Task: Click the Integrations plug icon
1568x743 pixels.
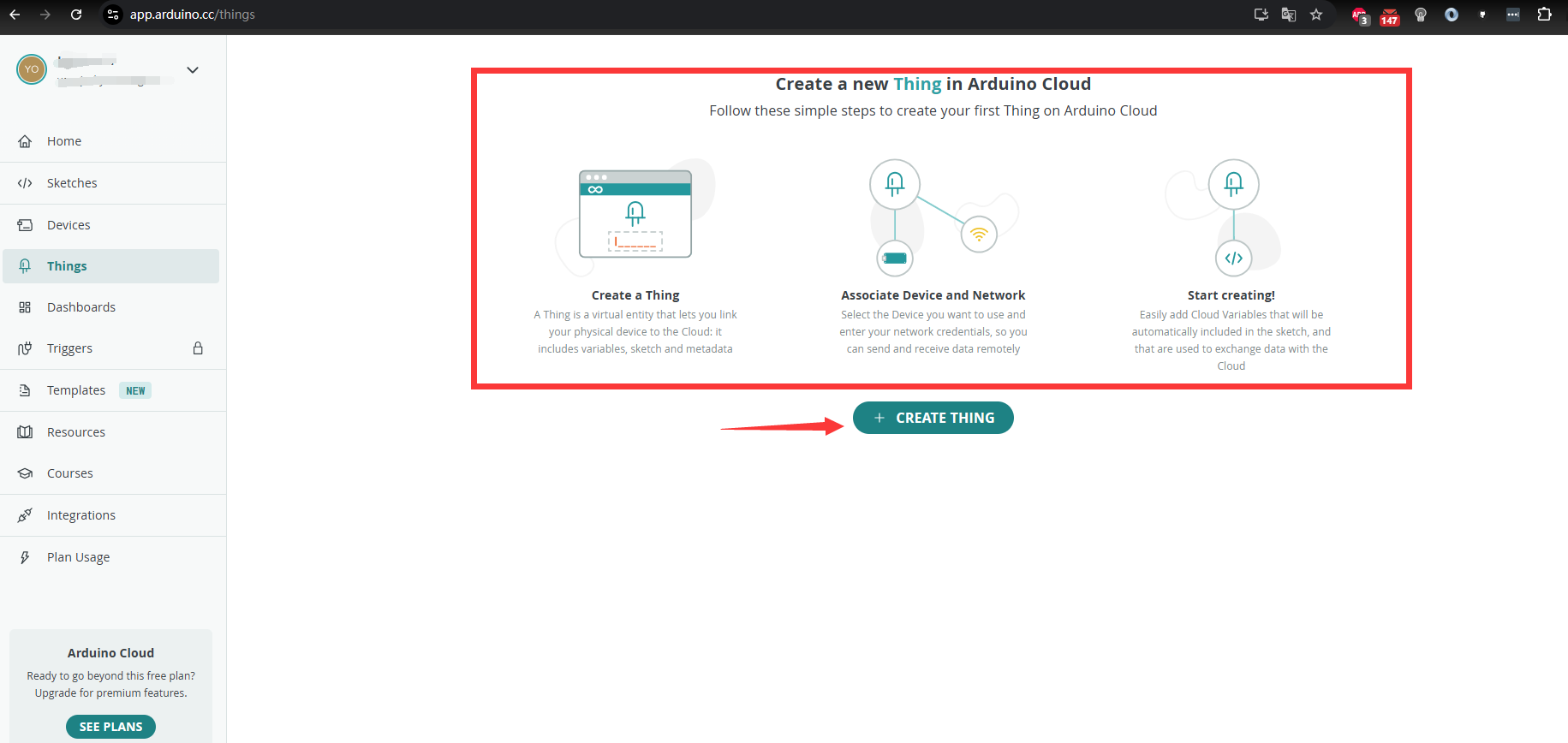Action: [25, 515]
